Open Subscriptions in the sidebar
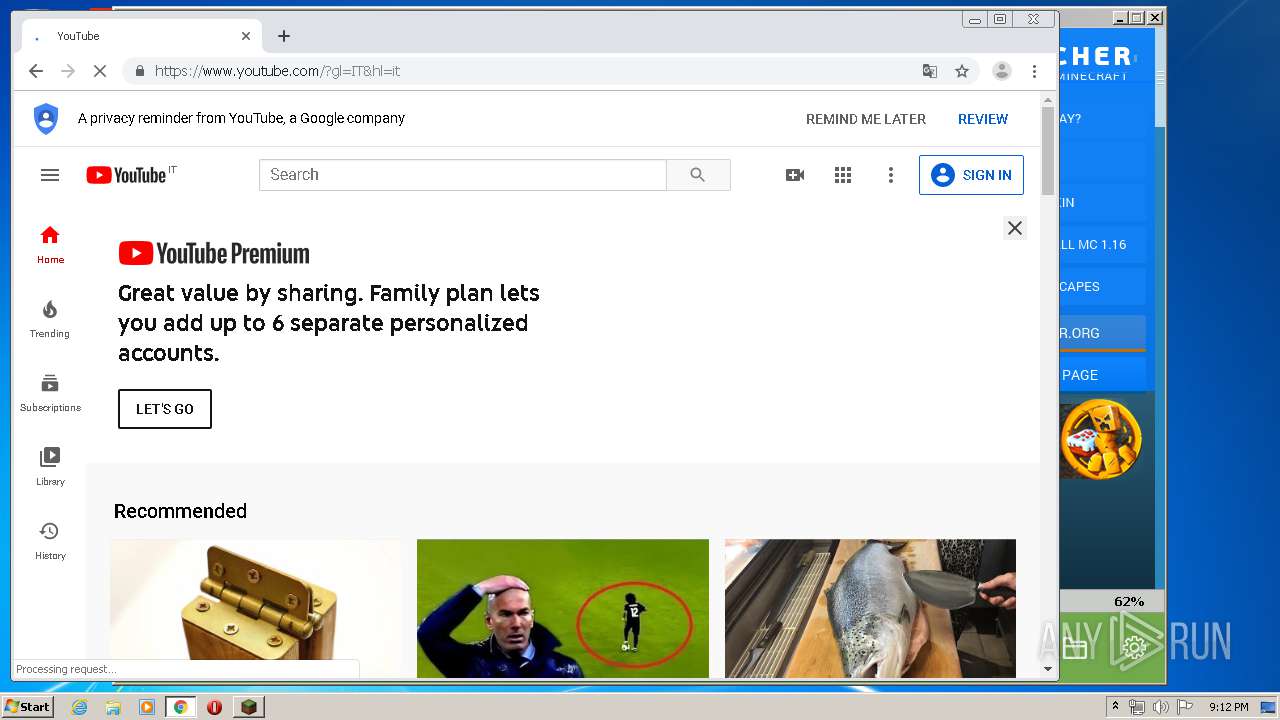The image size is (1280, 720). [50, 393]
